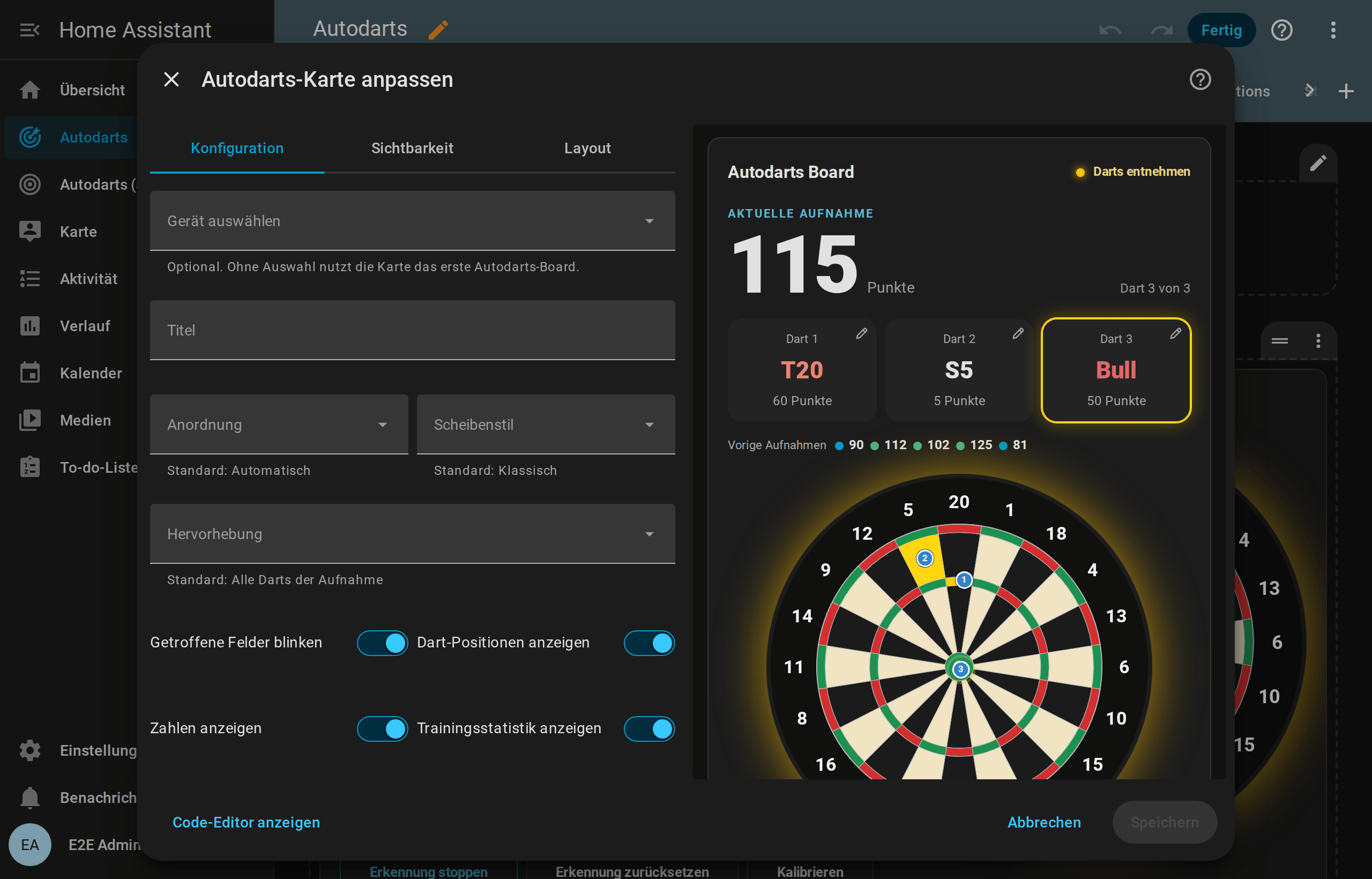Edit Dart 3 pencil icon

1175,334
